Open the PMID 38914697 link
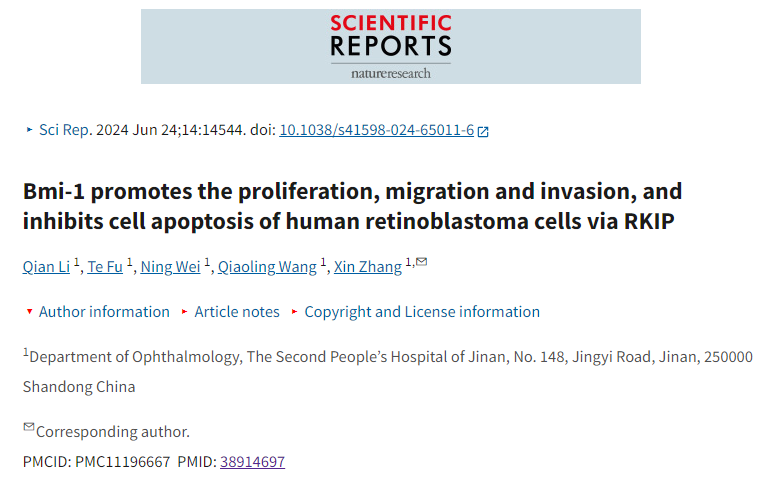Screen dimensions: 776x485 252,462
